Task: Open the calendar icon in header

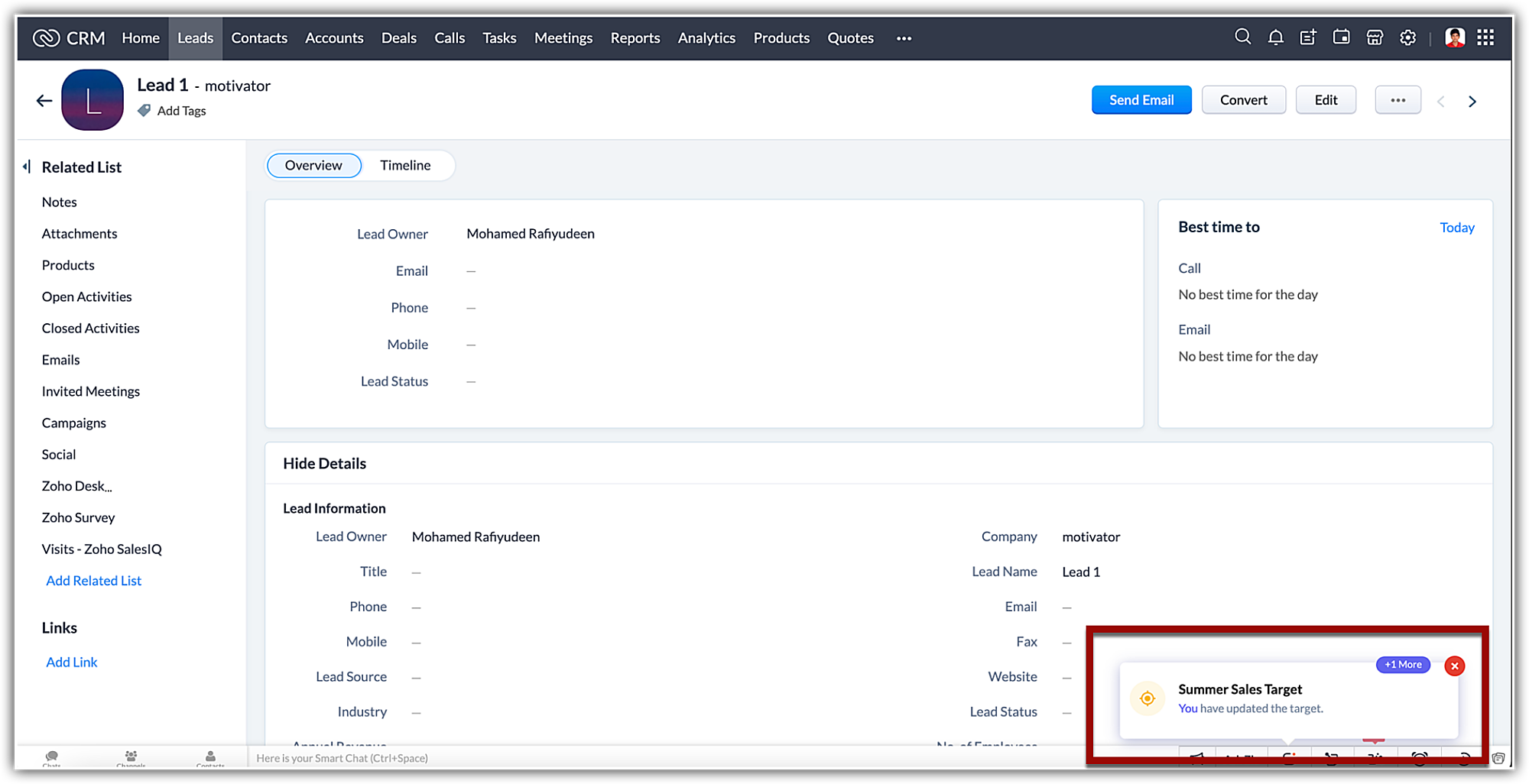Action: (x=1341, y=37)
